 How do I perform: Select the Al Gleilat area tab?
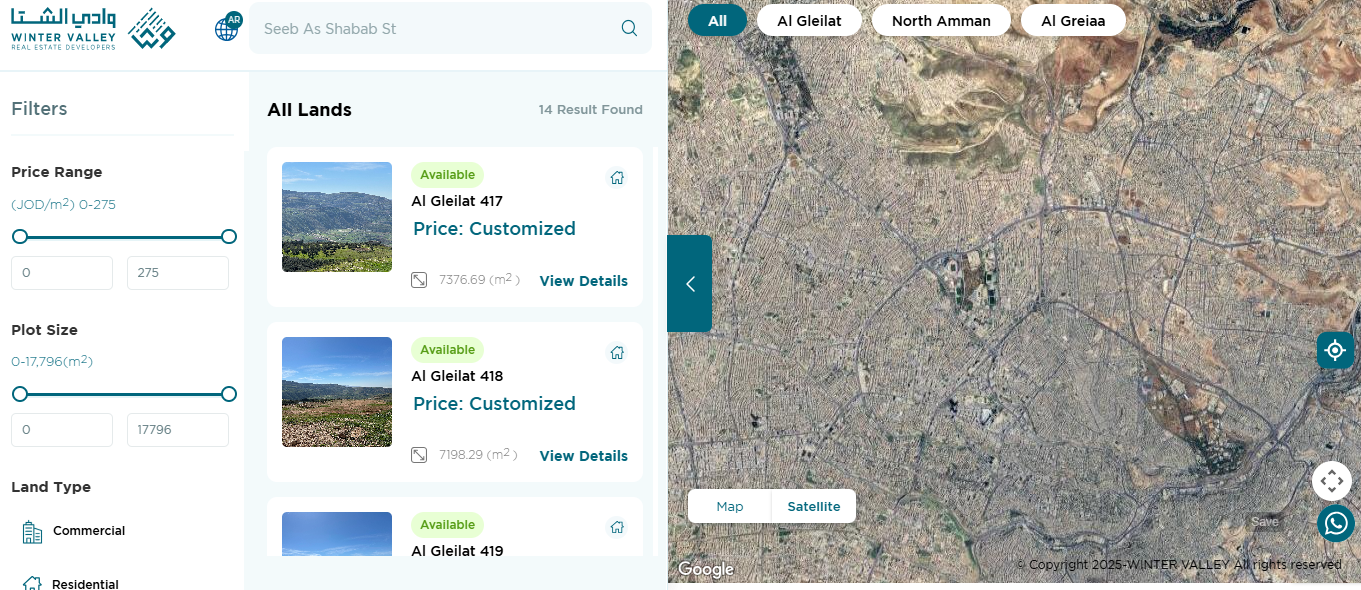pos(809,21)
